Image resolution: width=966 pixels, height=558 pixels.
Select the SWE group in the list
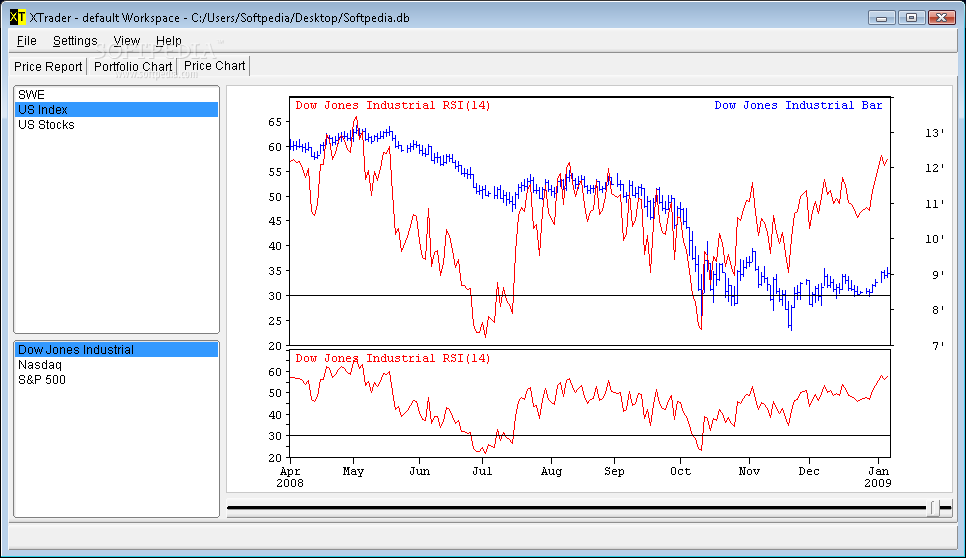coord(116,94)
